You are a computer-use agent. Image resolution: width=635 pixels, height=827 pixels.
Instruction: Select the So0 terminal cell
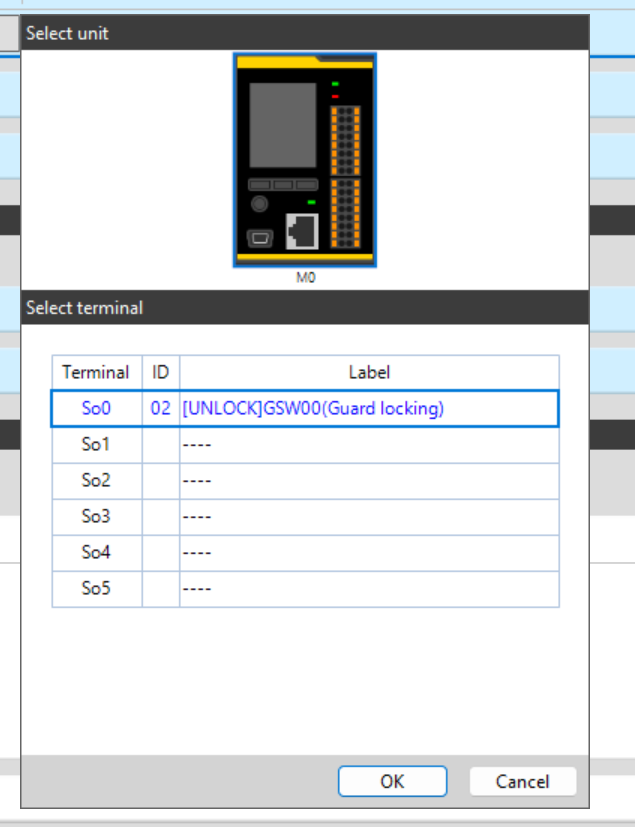point(97,408)
